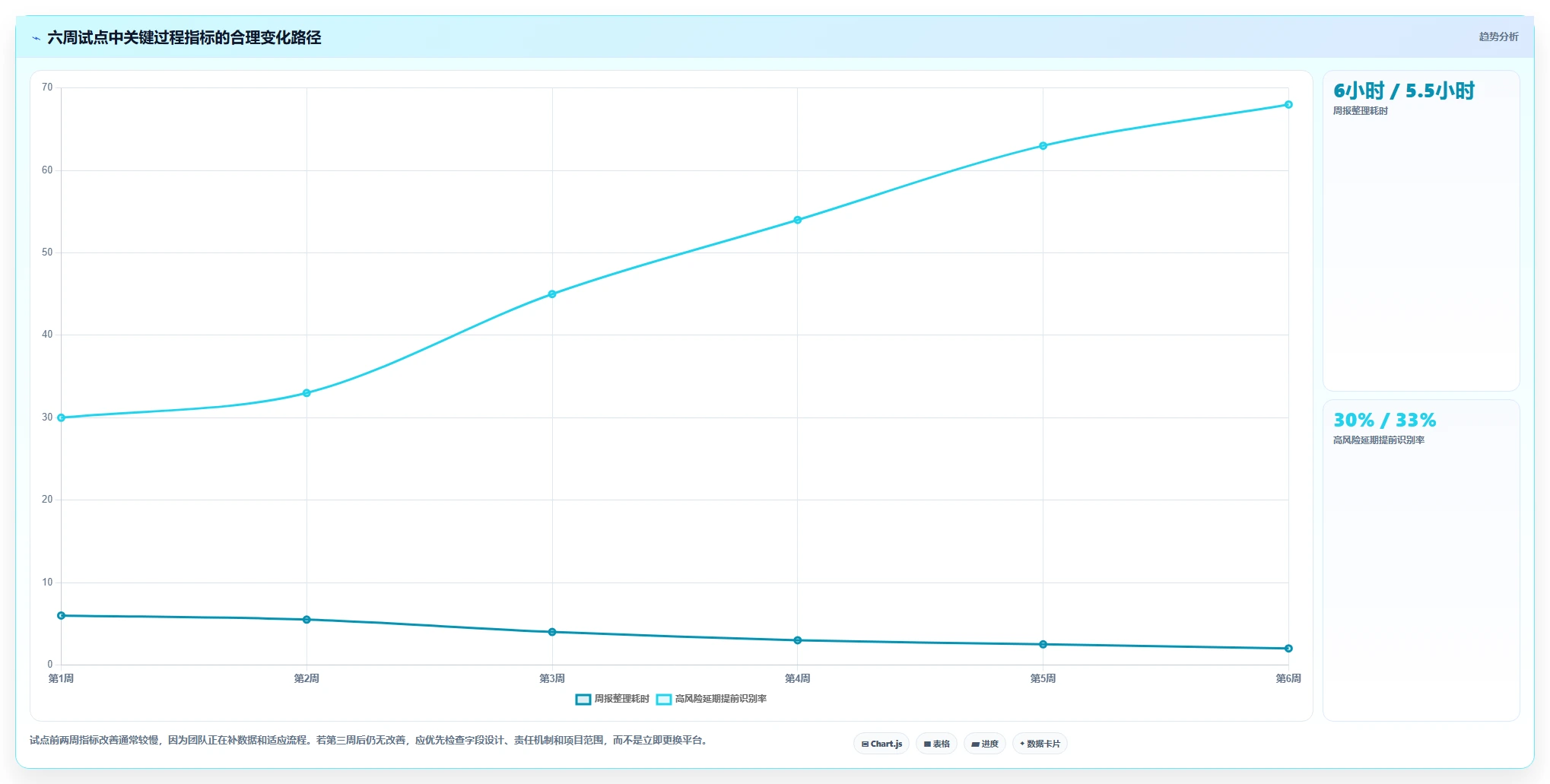Viewport: 1550px width, 784px height.
Task: Click the 6小时 / 5.5小时 card value
Action: pos(1404,91)
